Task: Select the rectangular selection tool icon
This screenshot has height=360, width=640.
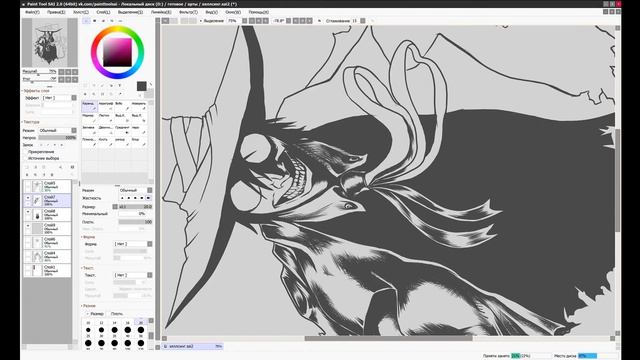Action: pyautogui.click(x=85, y=86)
